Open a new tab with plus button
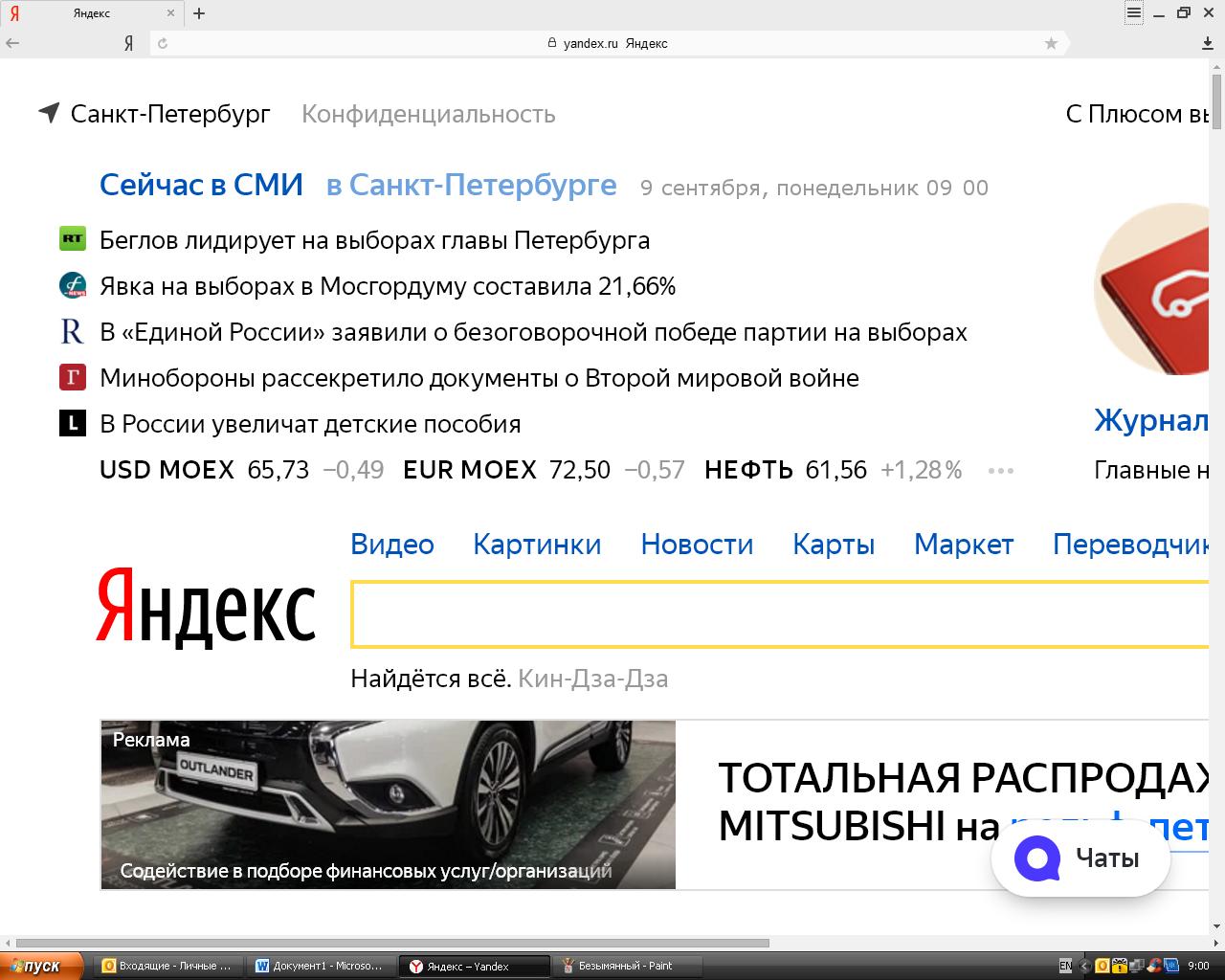This screenshot has width=1225, height=980. pos(199,13)
